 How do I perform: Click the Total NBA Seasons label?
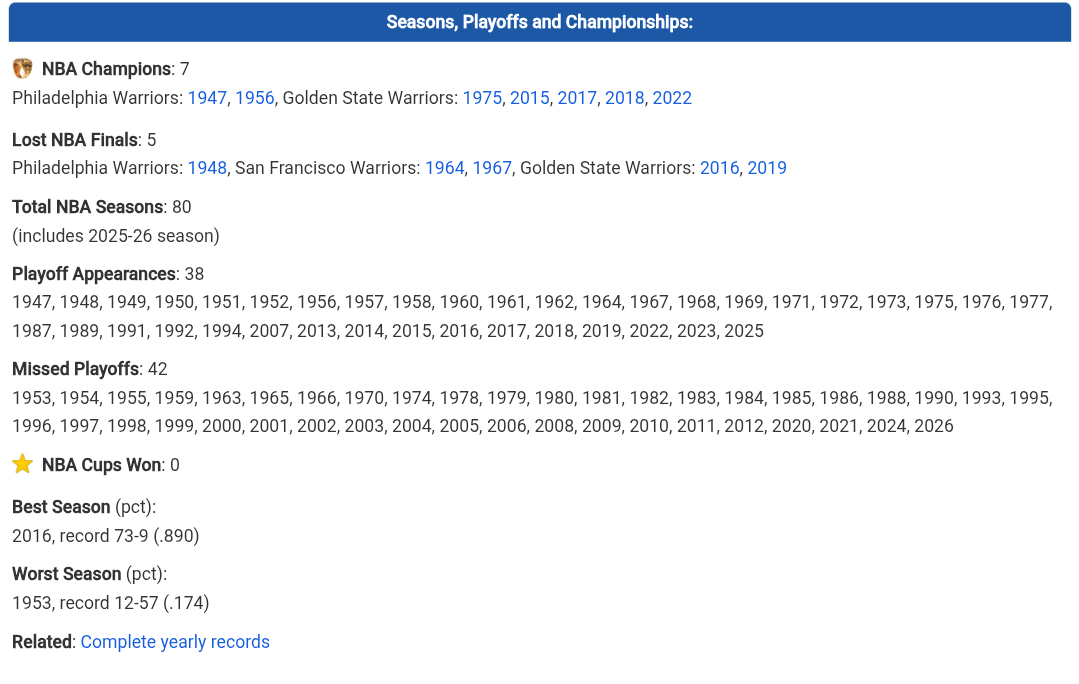pyautogui.click(x=87, y=206)
